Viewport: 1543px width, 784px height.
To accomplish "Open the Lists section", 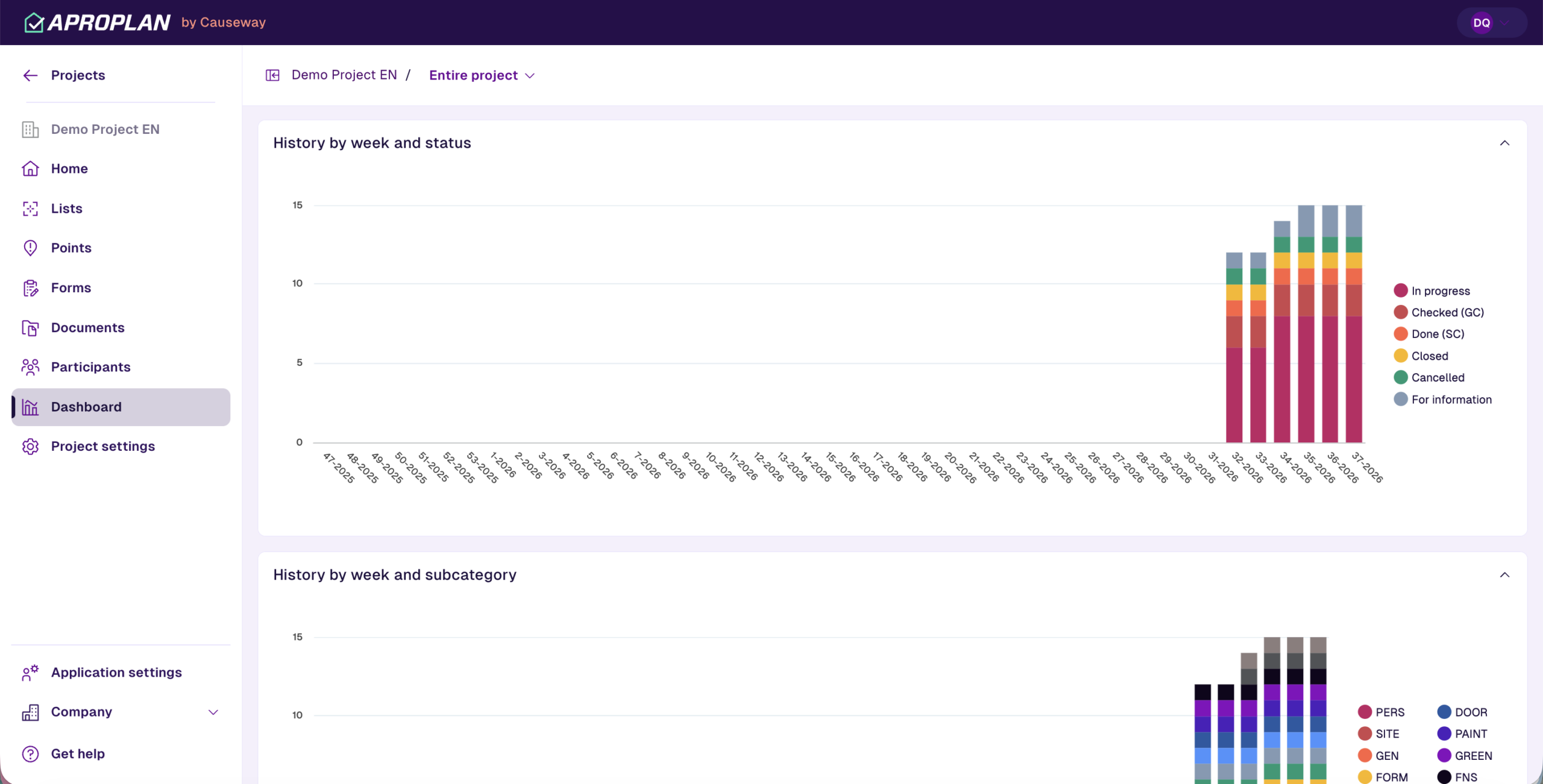I will click(x=121, y=209).
